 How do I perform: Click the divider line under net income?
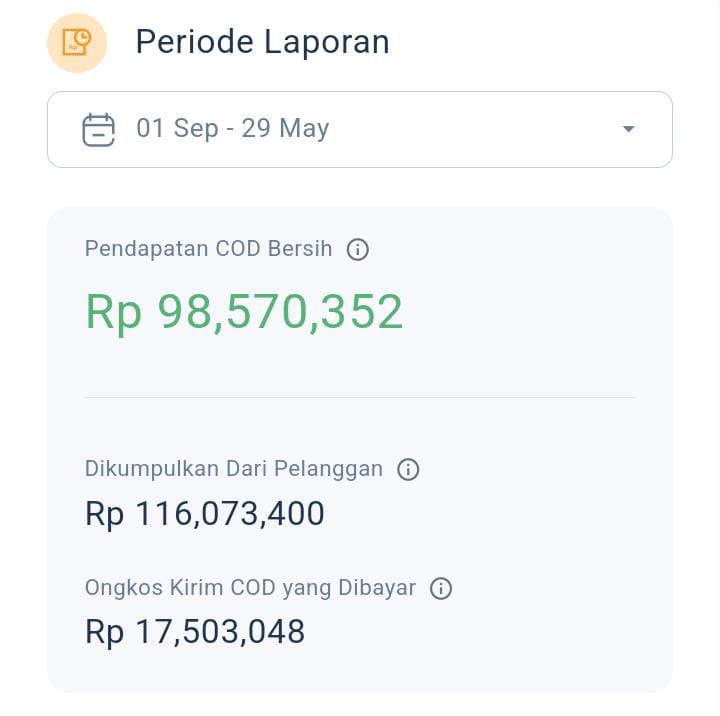(360, 398)
